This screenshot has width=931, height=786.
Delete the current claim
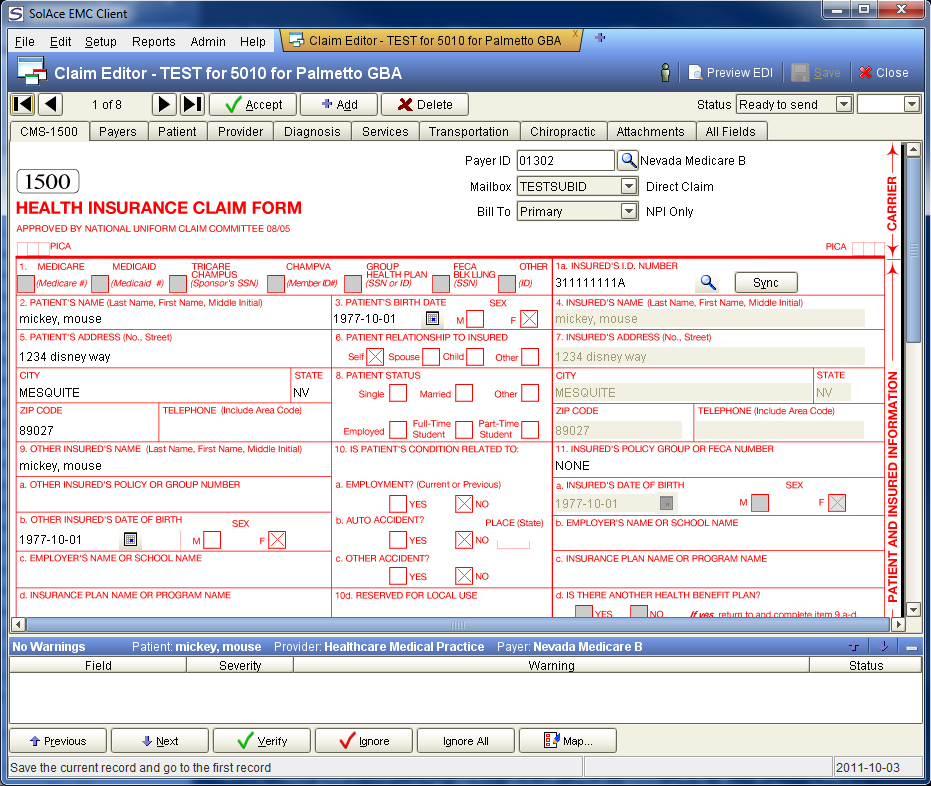(425, 104)
